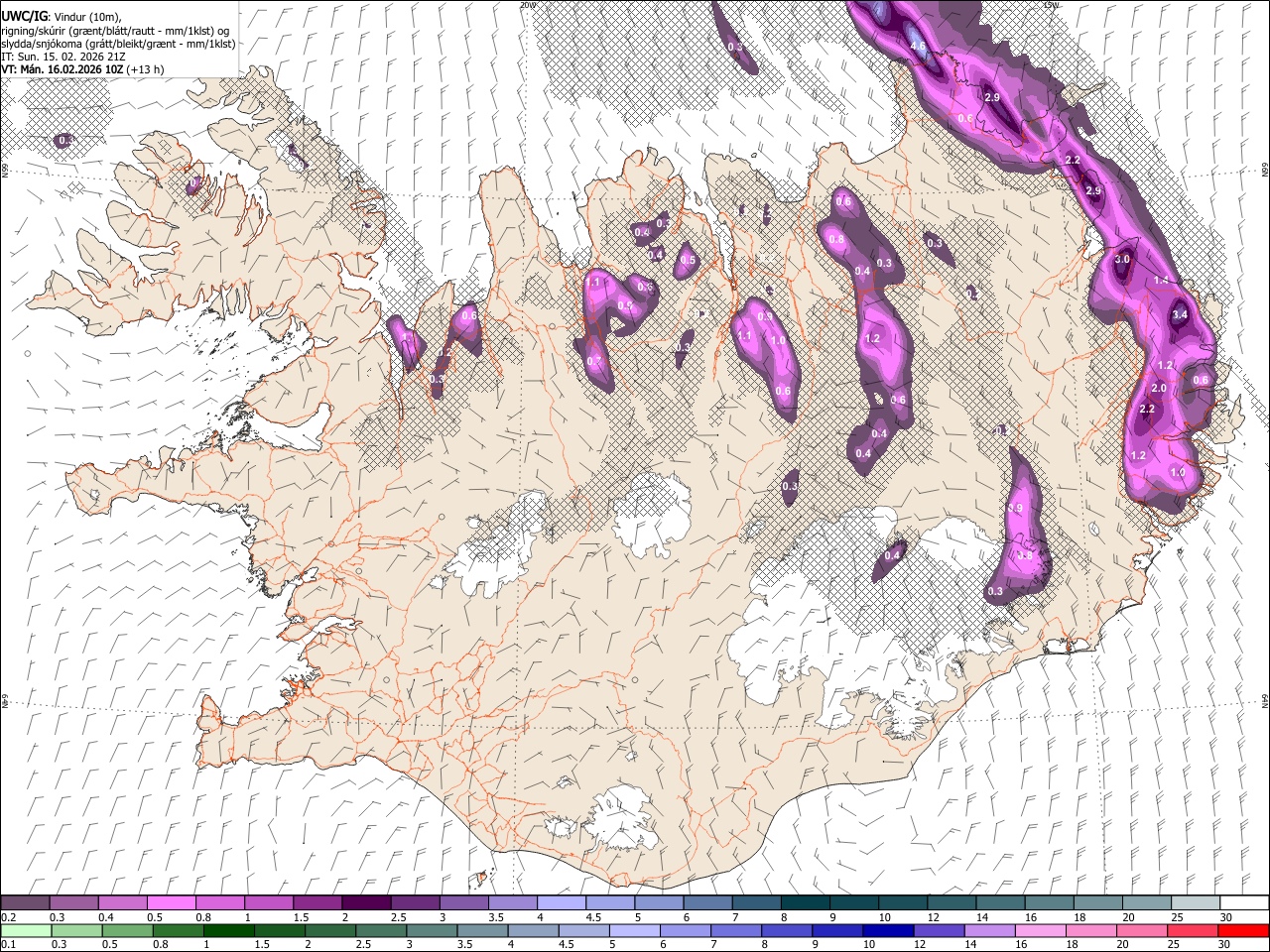Select the dark purple 2 swatch in snow scale
1270x952 pixels.
click(366, 903)
